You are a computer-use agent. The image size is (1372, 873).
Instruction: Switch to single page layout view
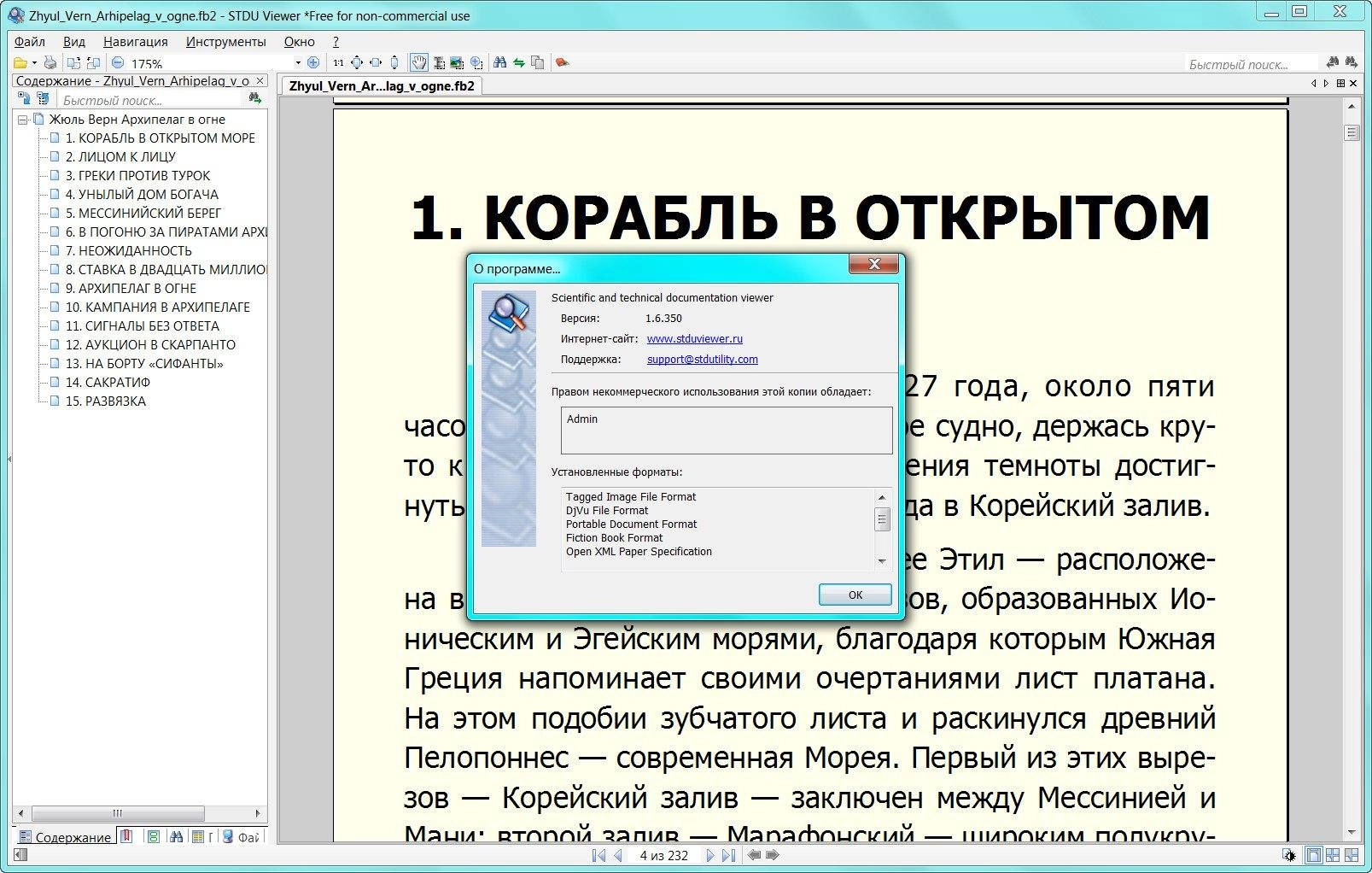coord(1314,855)
